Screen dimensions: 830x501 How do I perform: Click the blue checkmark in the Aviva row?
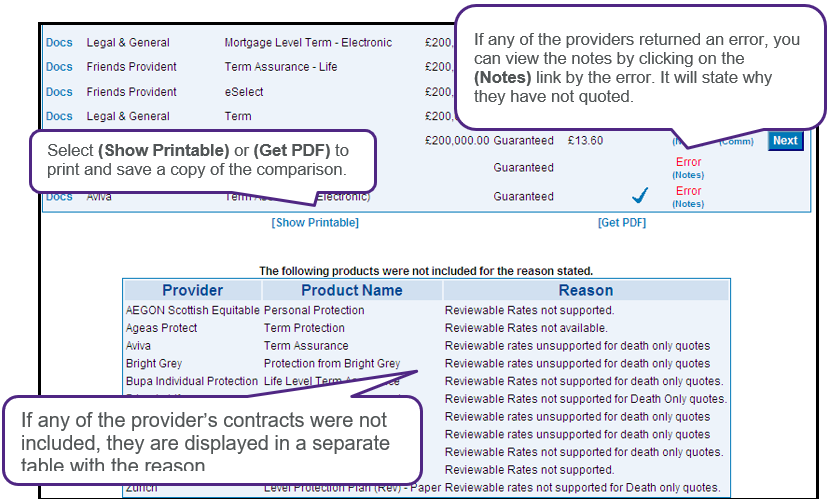[x=640, y=195]
